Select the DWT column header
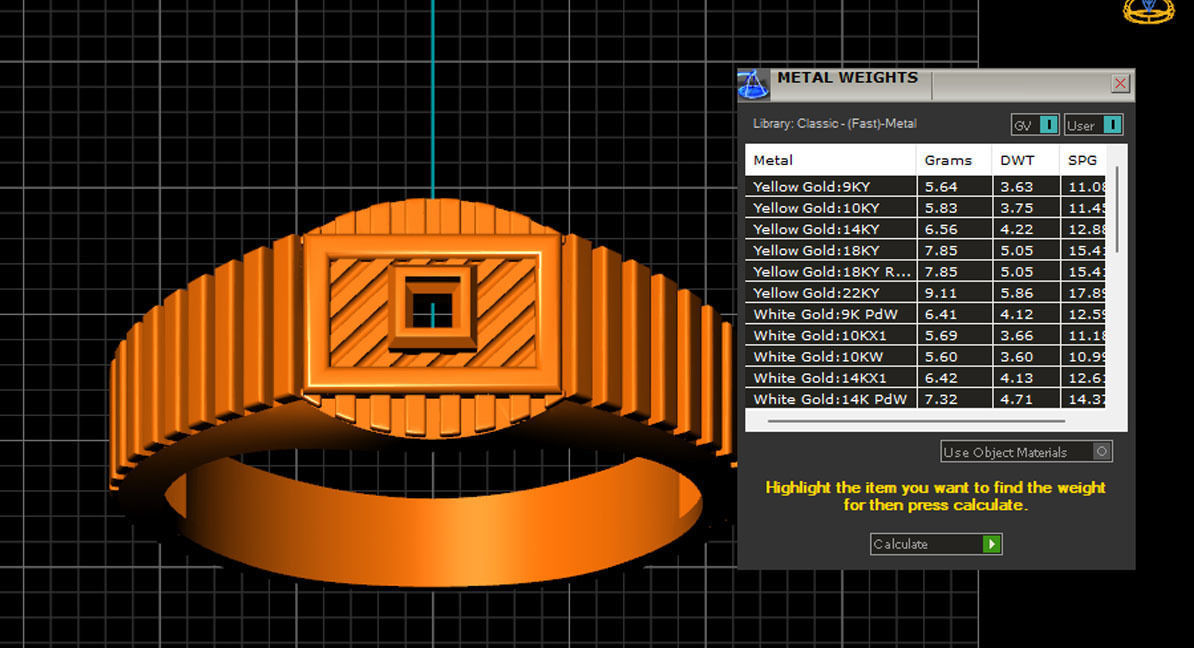Screen dimensions: 1194x648 (1025, 160)
